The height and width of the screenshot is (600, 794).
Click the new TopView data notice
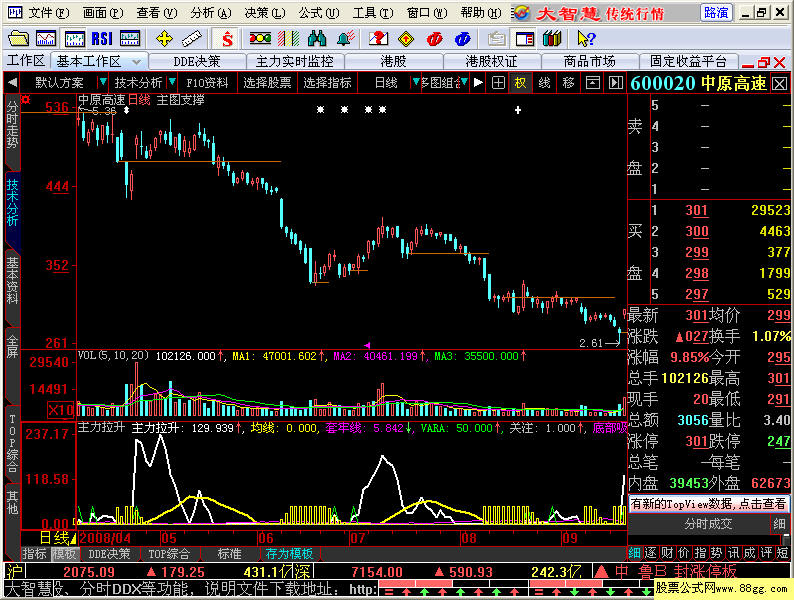(708, 503)
